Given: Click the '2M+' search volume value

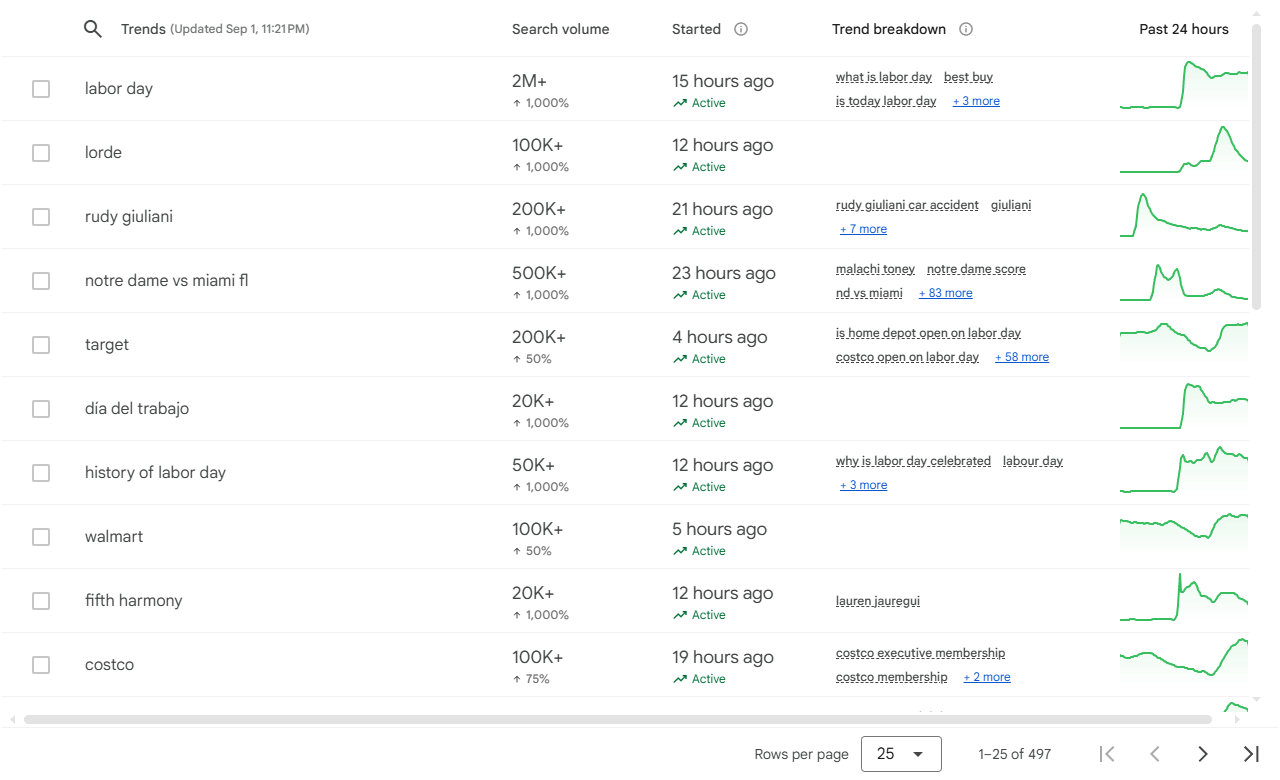Looking at the screenshot, I should click(530, 81).
